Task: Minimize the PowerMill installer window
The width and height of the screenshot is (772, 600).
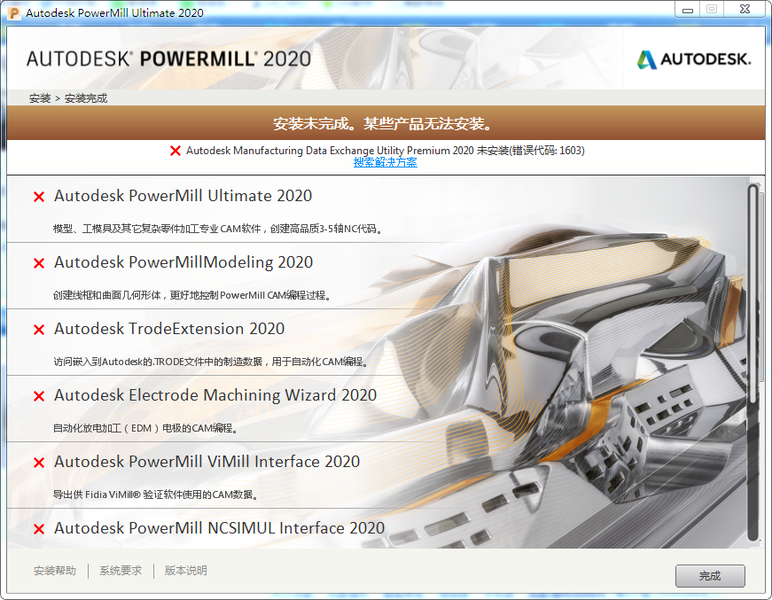Action: 688,9
